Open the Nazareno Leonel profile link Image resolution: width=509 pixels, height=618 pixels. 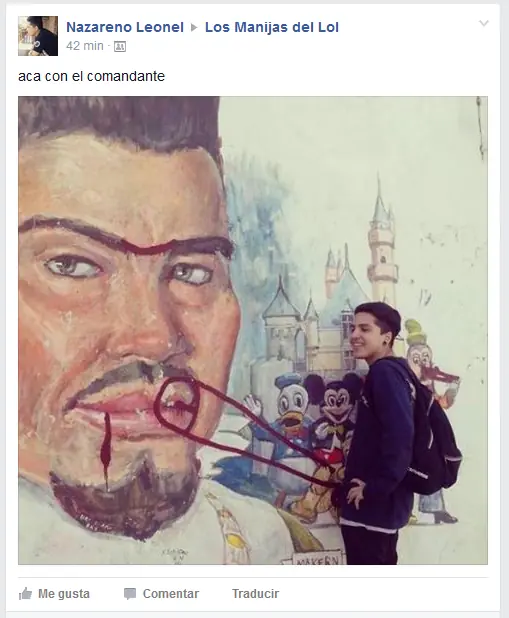pos(125,27)
